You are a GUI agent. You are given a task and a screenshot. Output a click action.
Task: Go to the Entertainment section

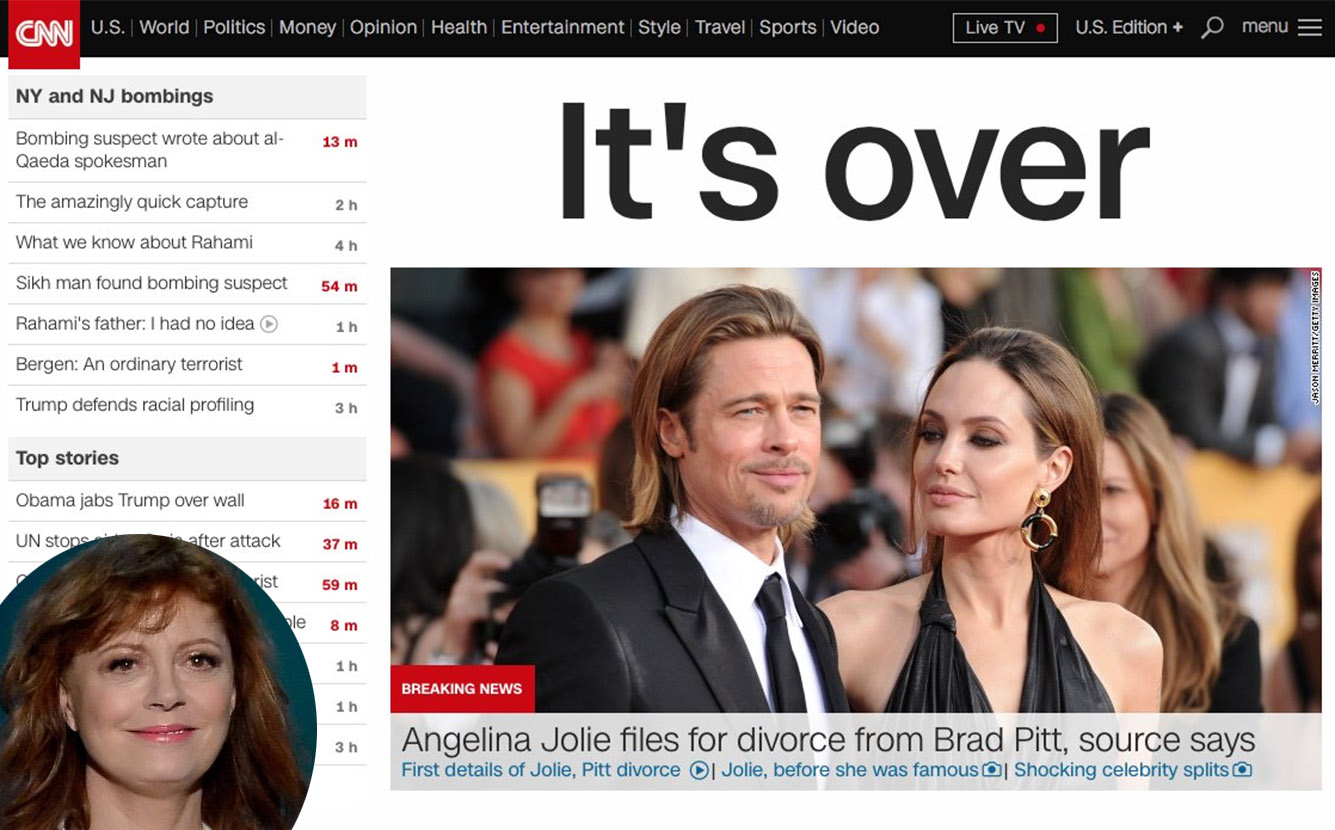(562, 28)
